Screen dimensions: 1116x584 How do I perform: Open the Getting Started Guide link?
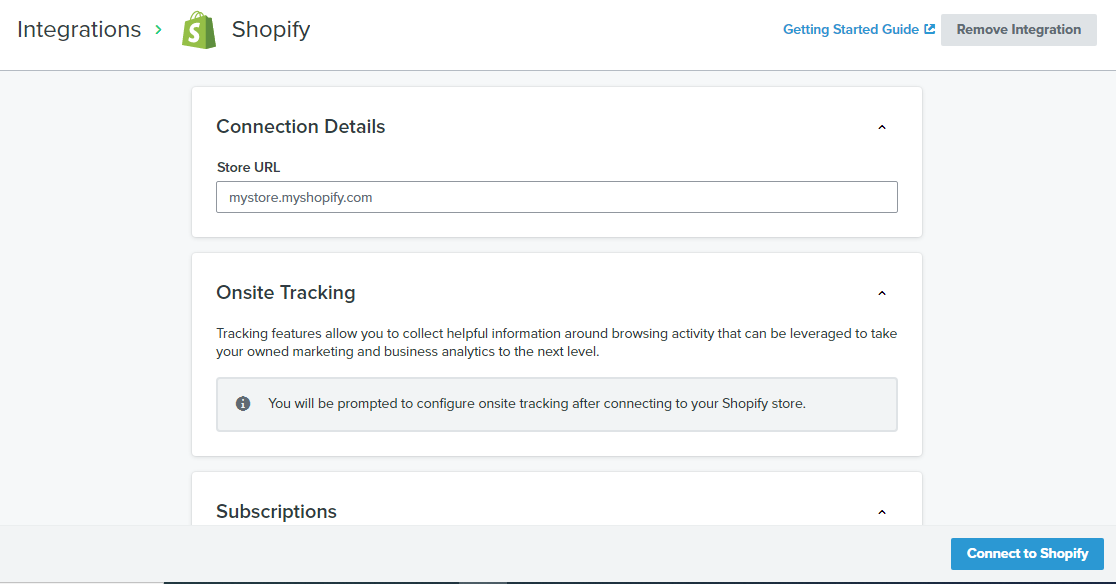tap(850, 30)
